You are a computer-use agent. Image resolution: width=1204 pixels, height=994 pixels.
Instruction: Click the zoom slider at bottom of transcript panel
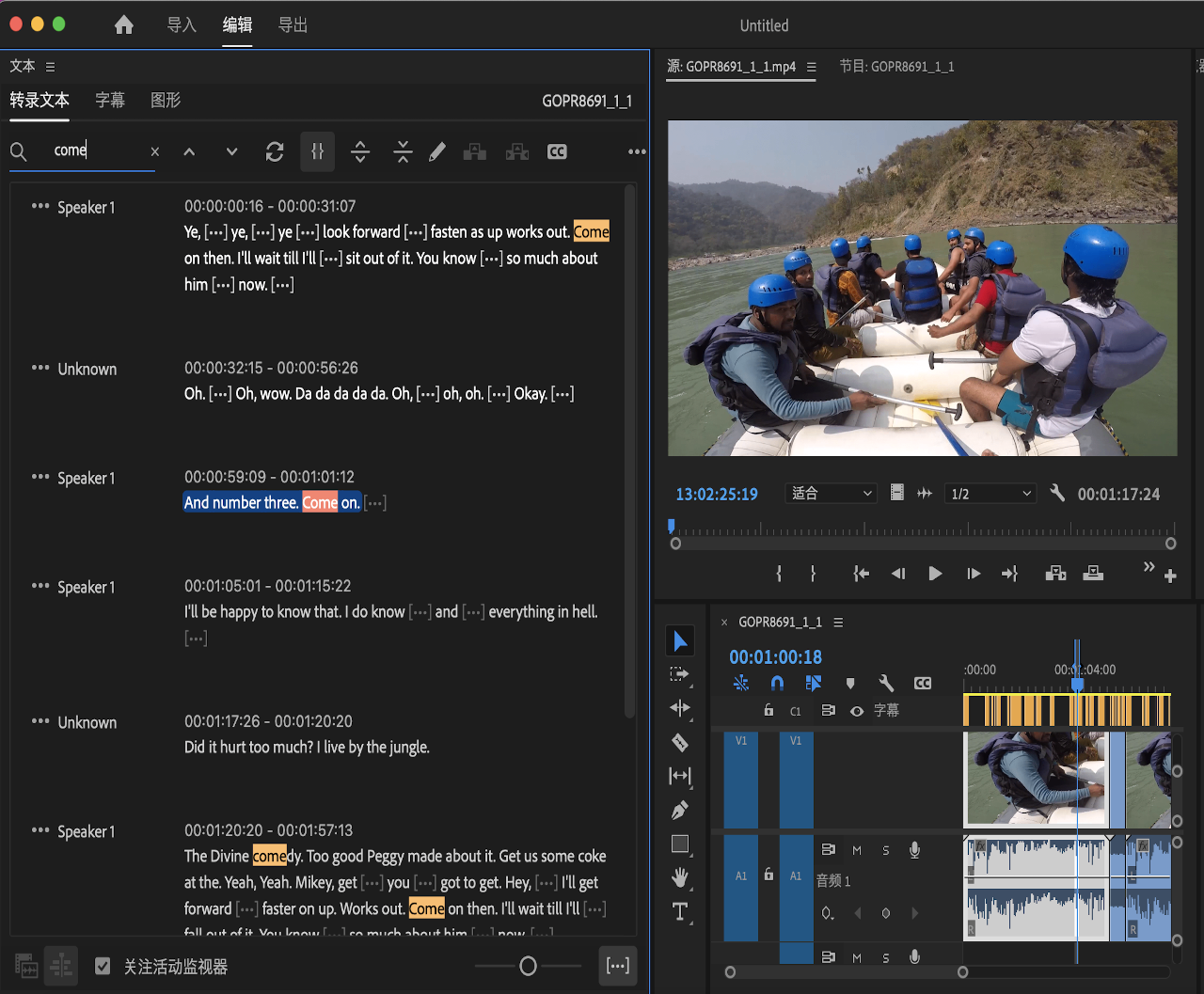click(x=528, y=966)
